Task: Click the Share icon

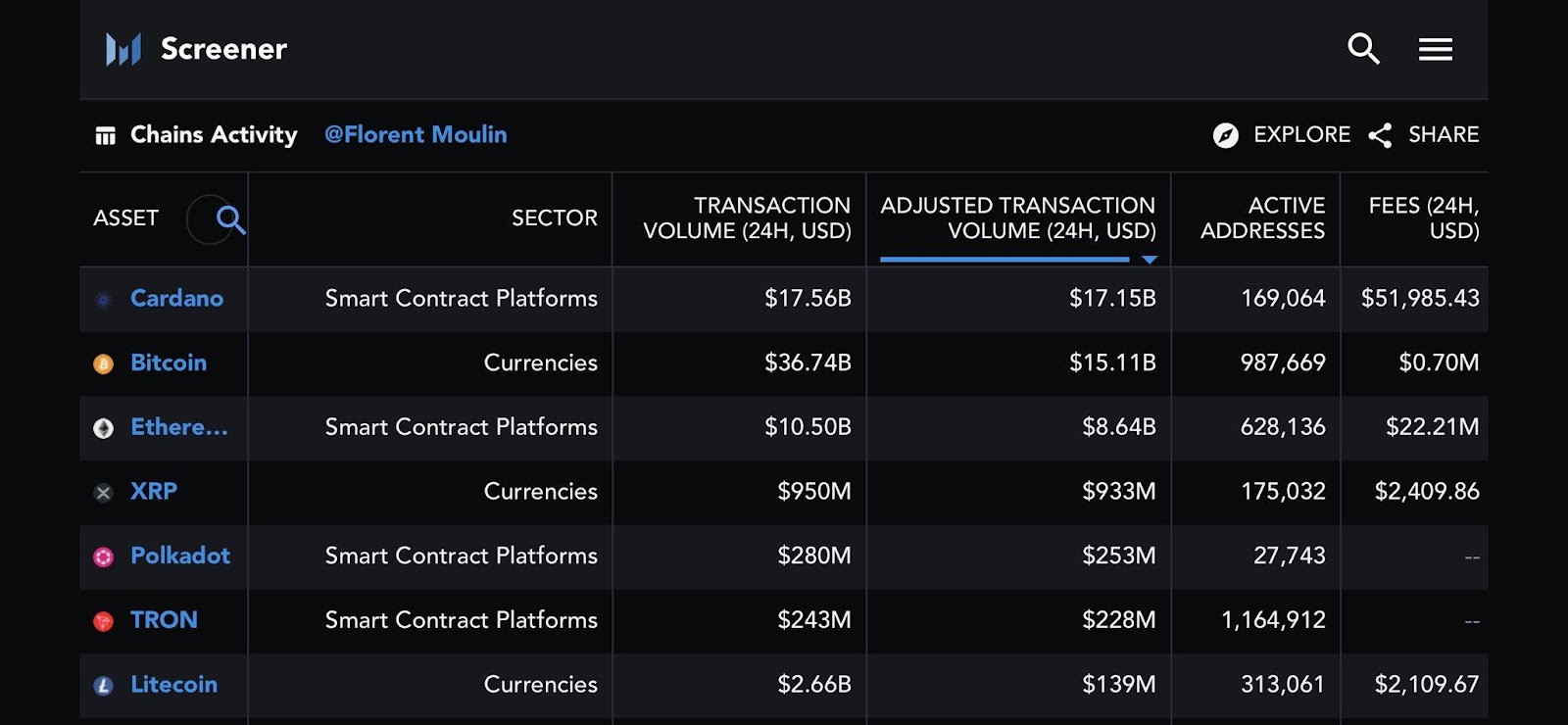Action: coord(1380,135)
